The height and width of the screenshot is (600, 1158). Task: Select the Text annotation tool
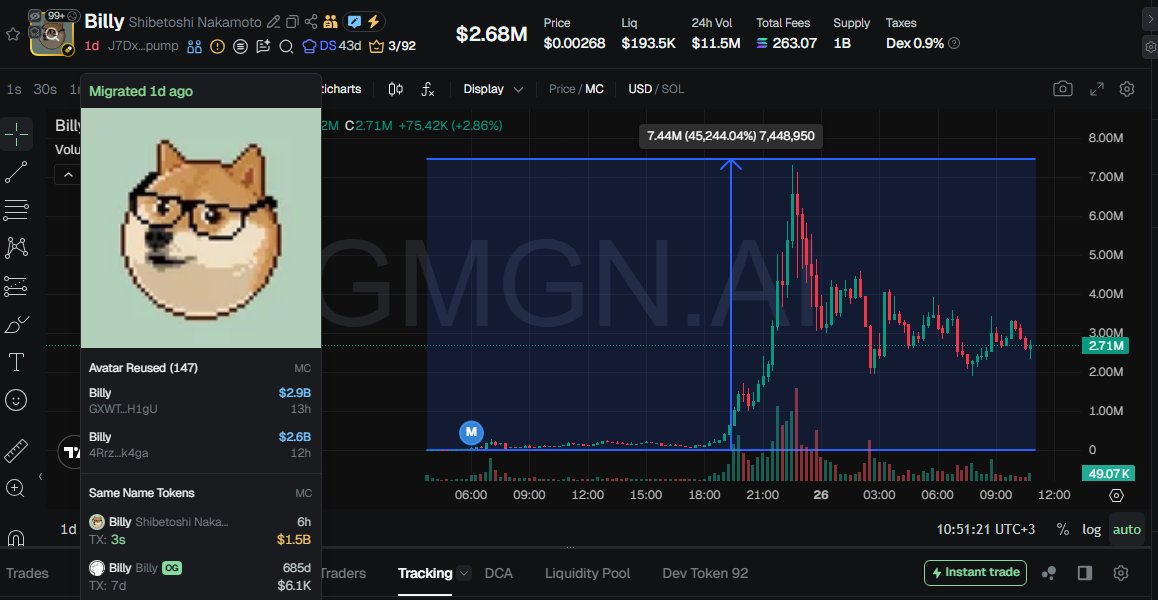16,362
